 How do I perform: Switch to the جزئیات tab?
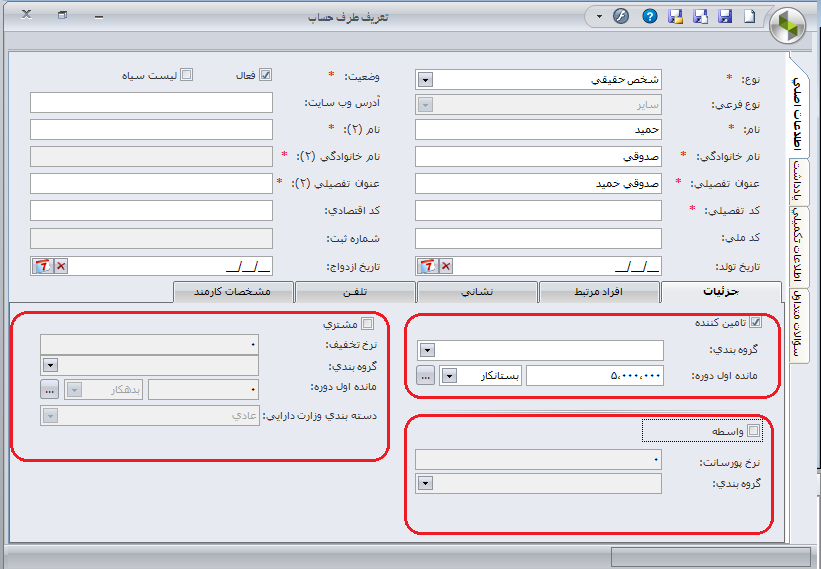point(721,292)
